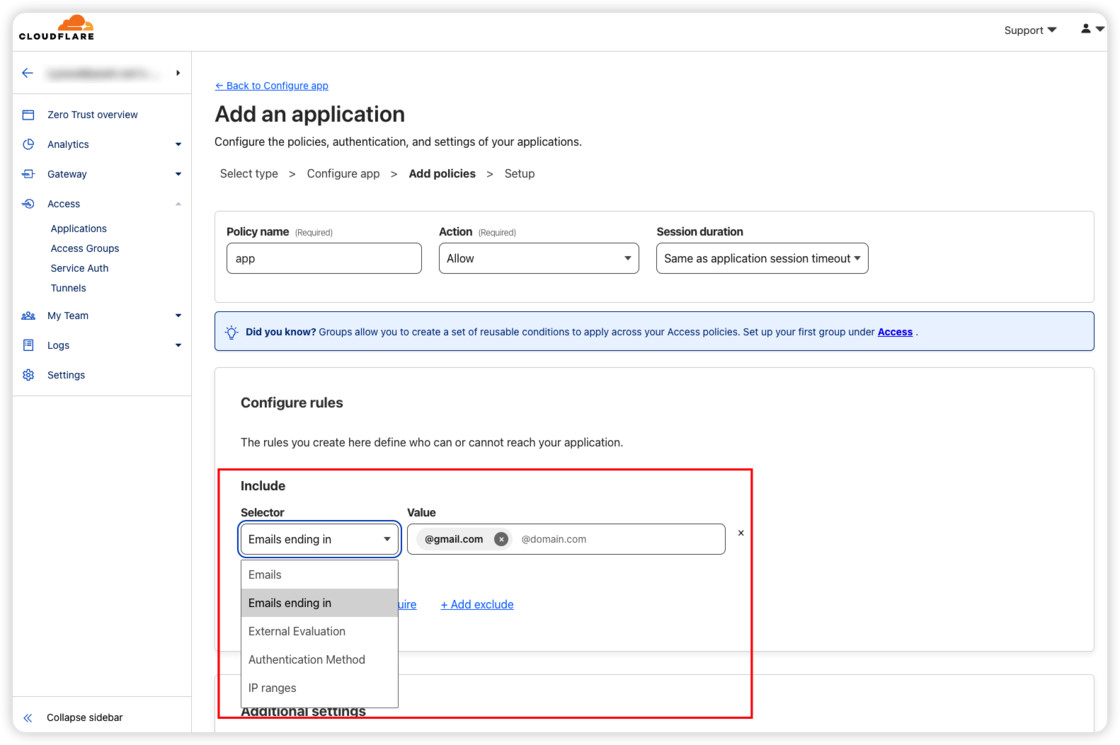Click the 'Configure rules' heading
This screenshot has height=745, width=1120.
[291, 403]
